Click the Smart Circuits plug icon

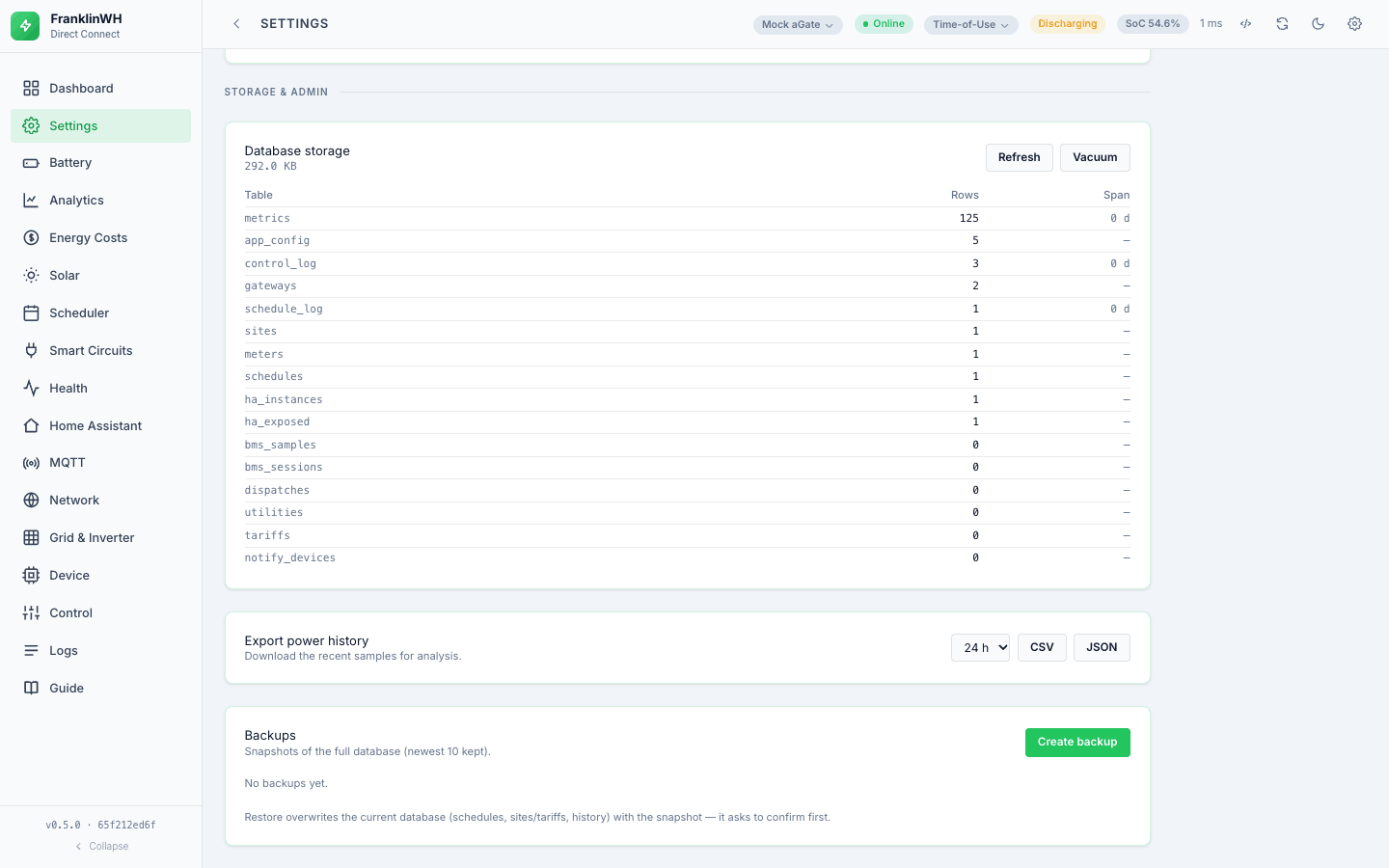[x=31, y=351]
